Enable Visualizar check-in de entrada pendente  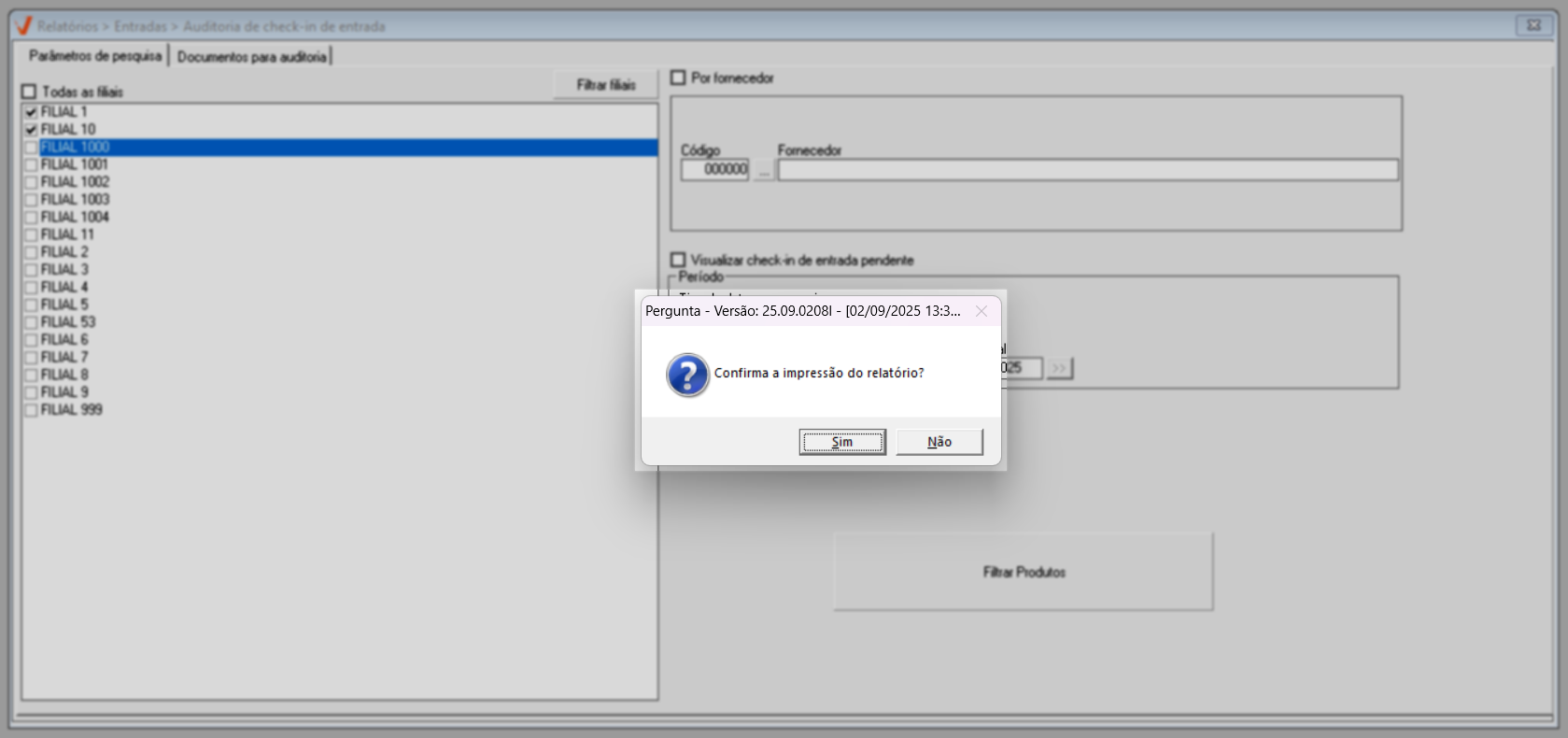(678, 260)
